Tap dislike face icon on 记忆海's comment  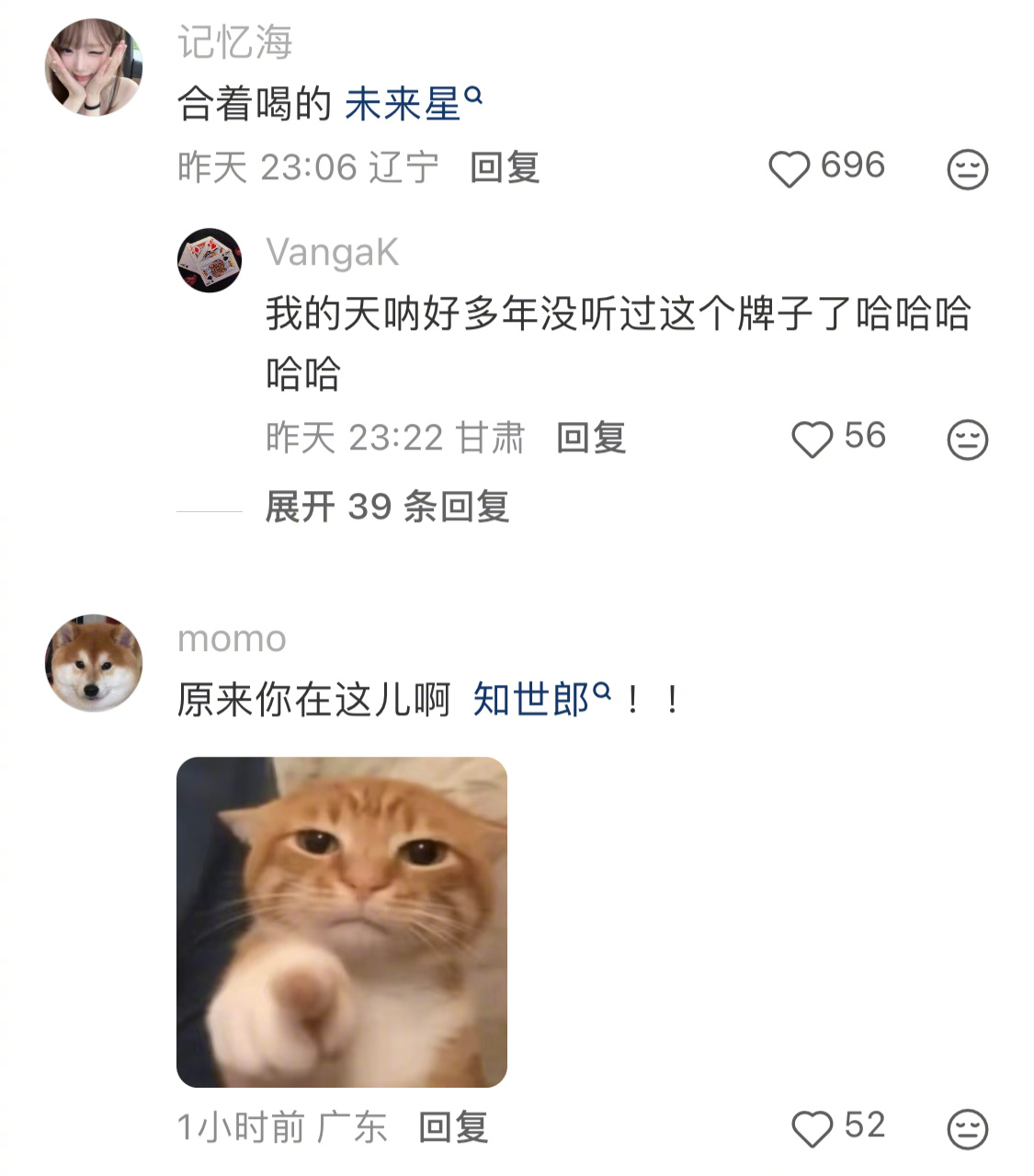pos(967,169)
